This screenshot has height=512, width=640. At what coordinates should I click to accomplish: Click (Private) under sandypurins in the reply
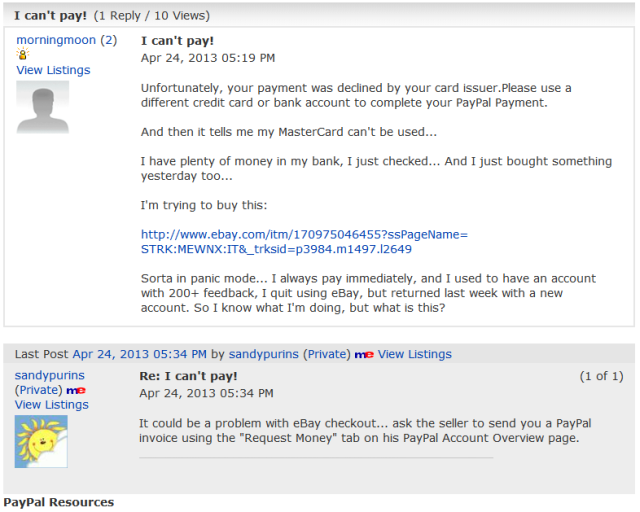tap(38, 390)
